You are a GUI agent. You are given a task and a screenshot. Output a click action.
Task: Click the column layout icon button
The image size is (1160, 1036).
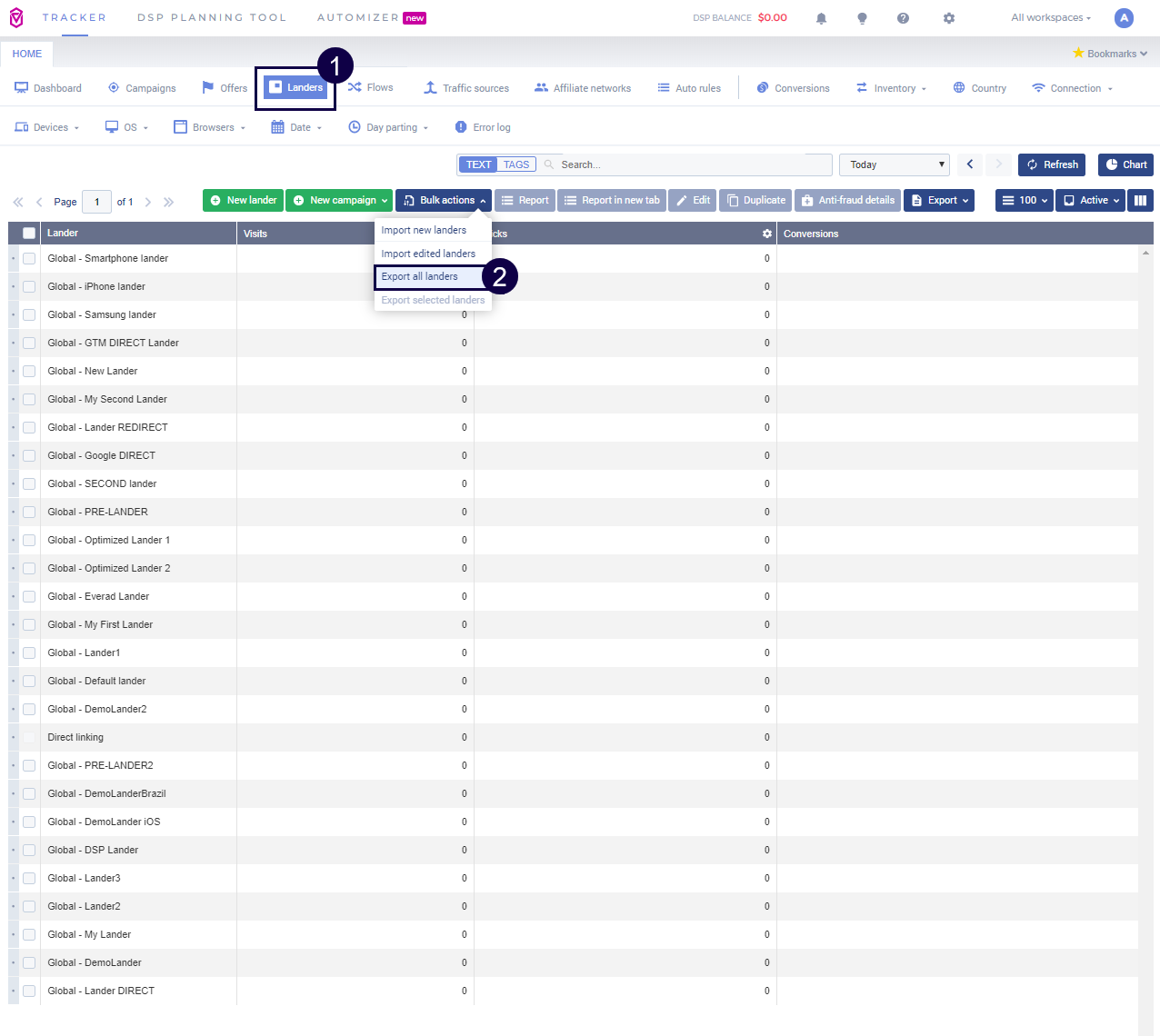tap(1140, 200)
